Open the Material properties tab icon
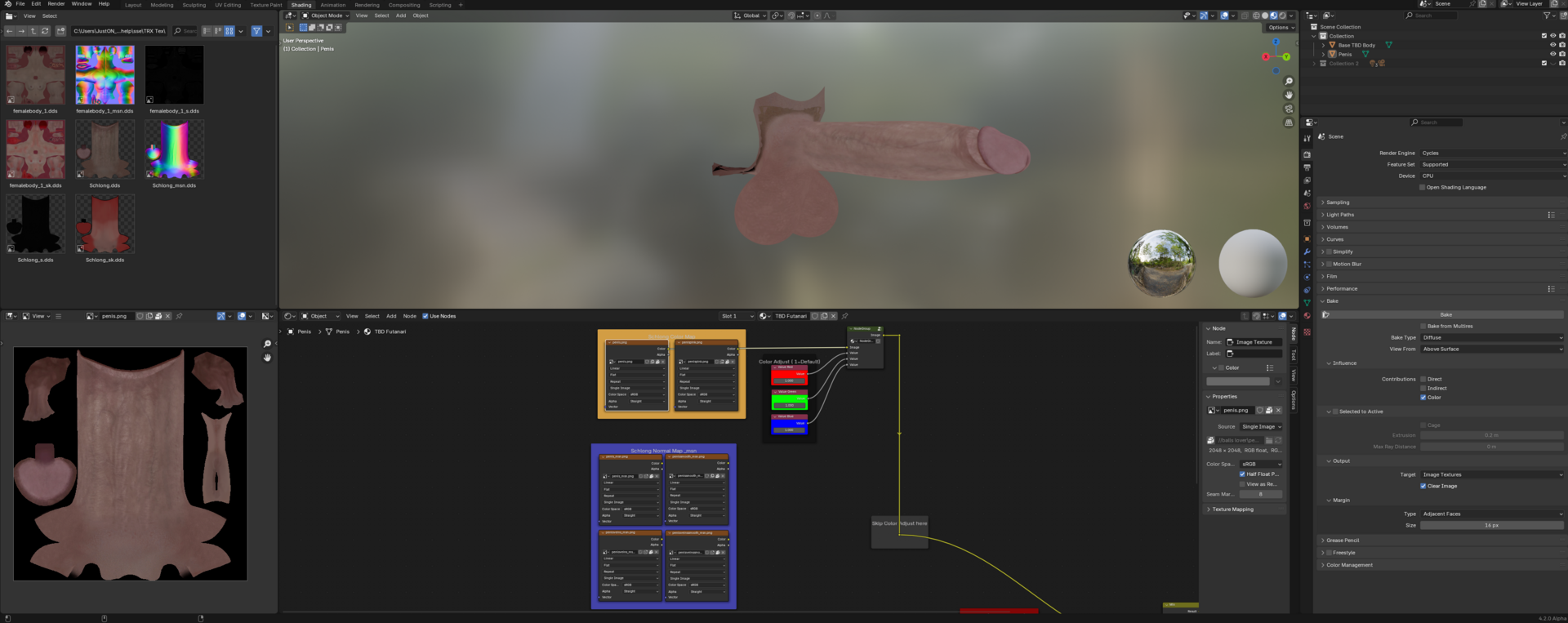This screenshot has width=1568, height=623. click(1307, 315)
